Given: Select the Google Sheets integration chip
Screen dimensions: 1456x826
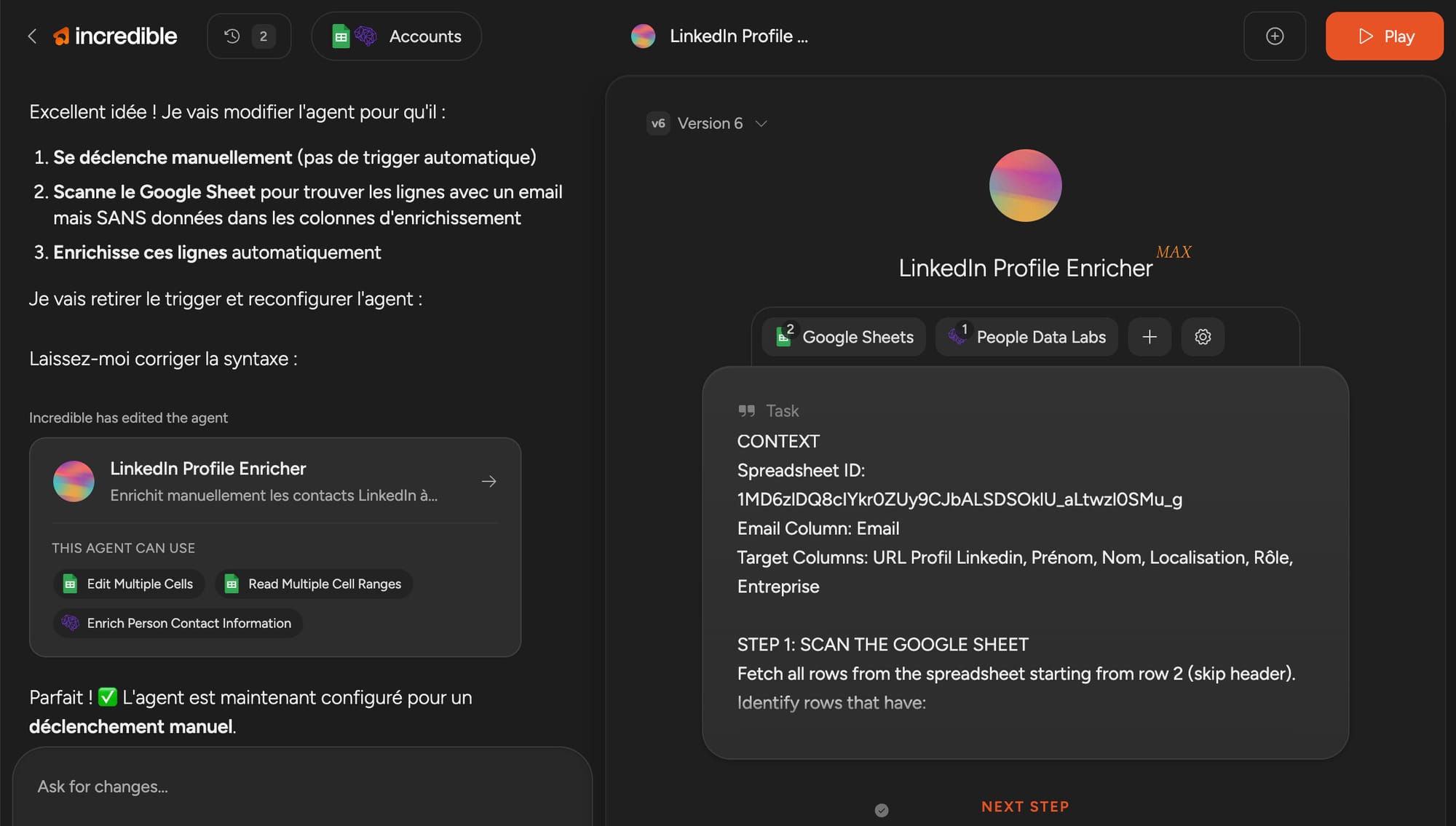Looking at the screenshot, I should click(844, 337).
